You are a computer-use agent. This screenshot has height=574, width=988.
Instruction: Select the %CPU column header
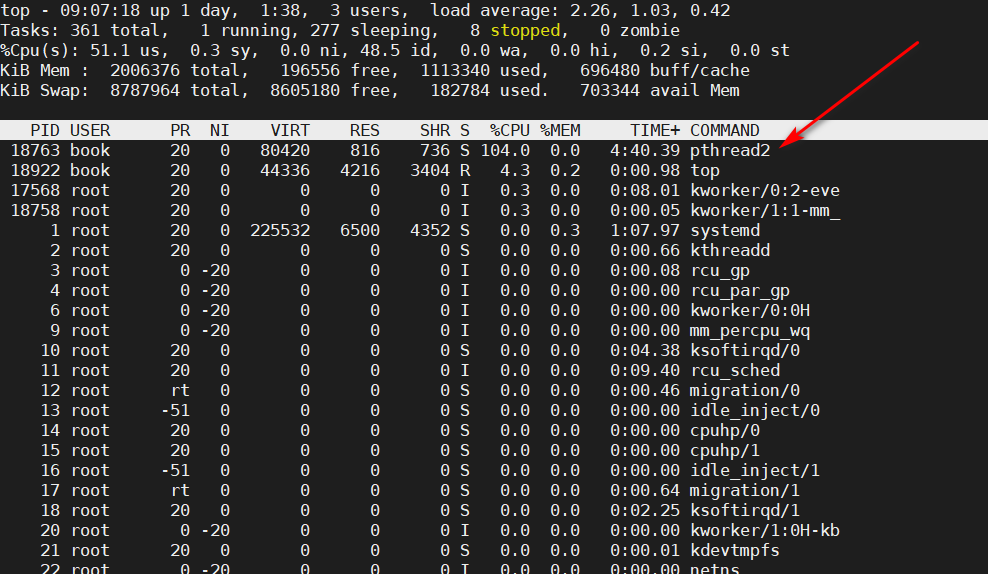[510, 130]
